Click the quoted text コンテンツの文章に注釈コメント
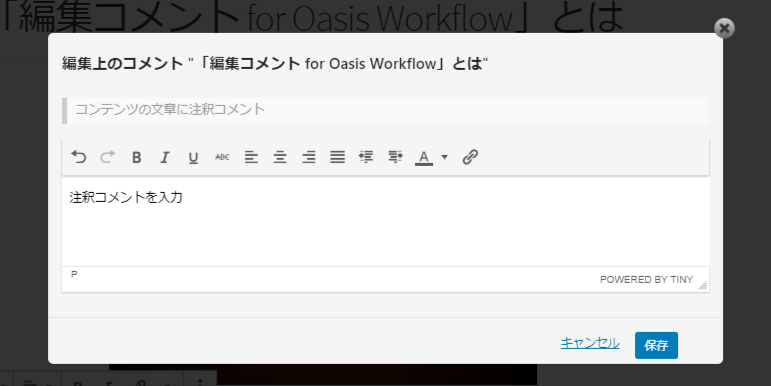This screenshot has height=386, width=771. [170, 109]
